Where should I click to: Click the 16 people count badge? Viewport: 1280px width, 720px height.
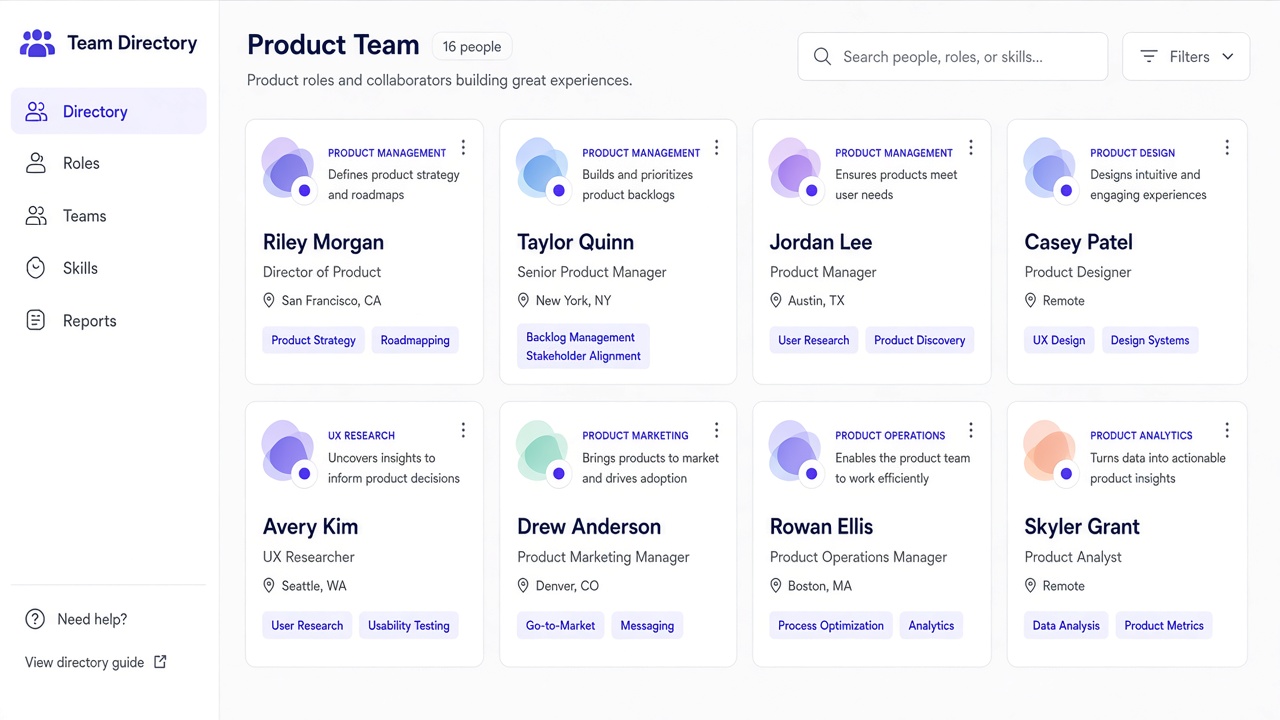(x=472, y=46)
